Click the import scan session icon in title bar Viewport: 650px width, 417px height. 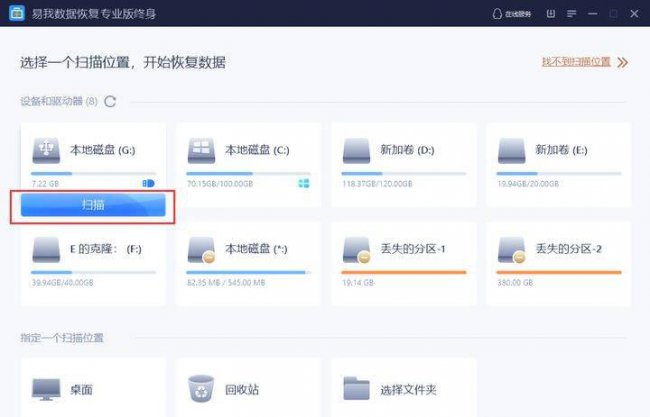[551, 14]
